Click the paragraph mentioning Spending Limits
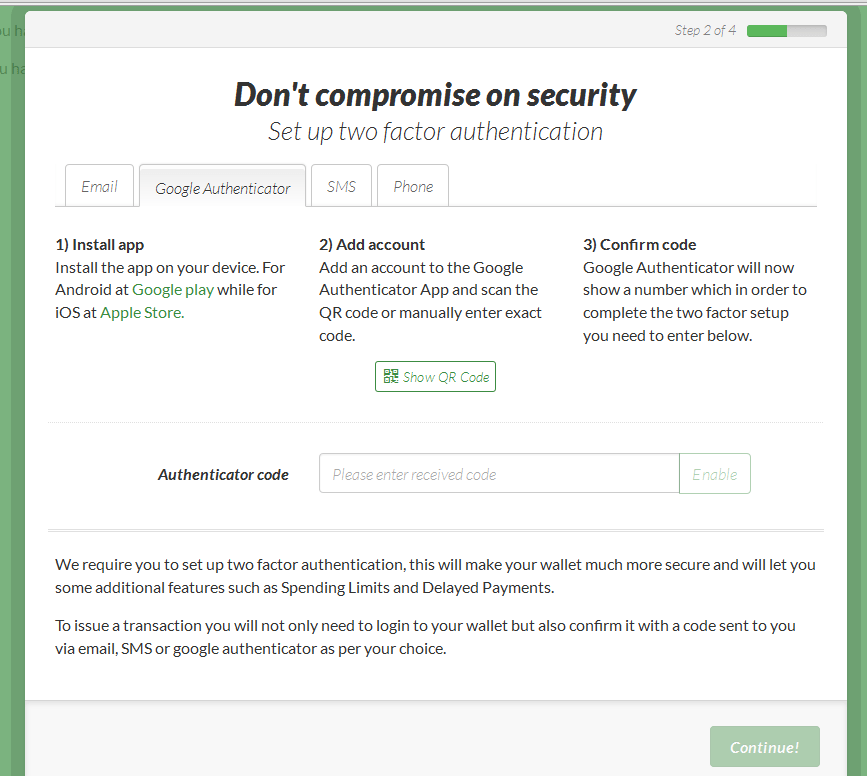Viewport: 867px width, 776px height. pyautogui.click(x=435, y=576)
